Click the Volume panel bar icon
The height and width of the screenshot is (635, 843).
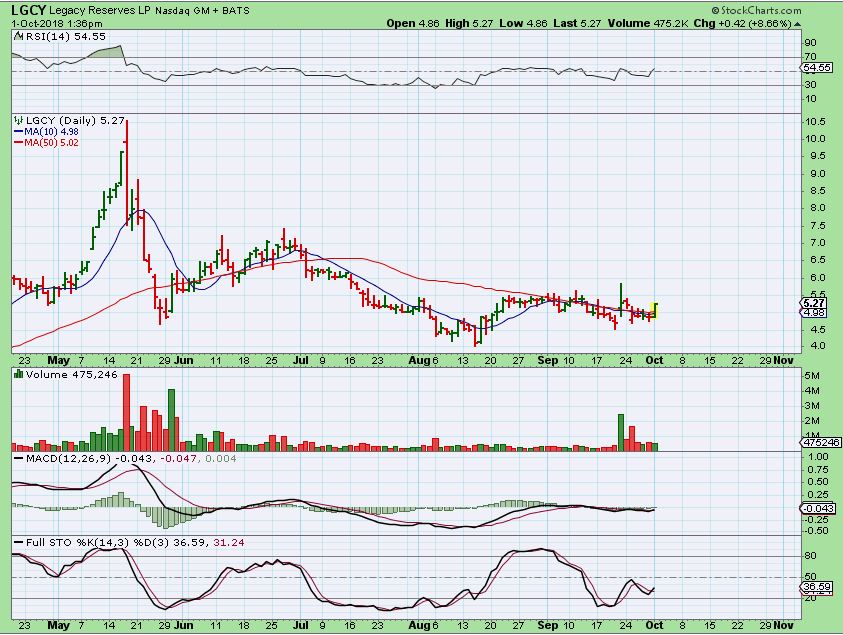click(x=19, y=376)
